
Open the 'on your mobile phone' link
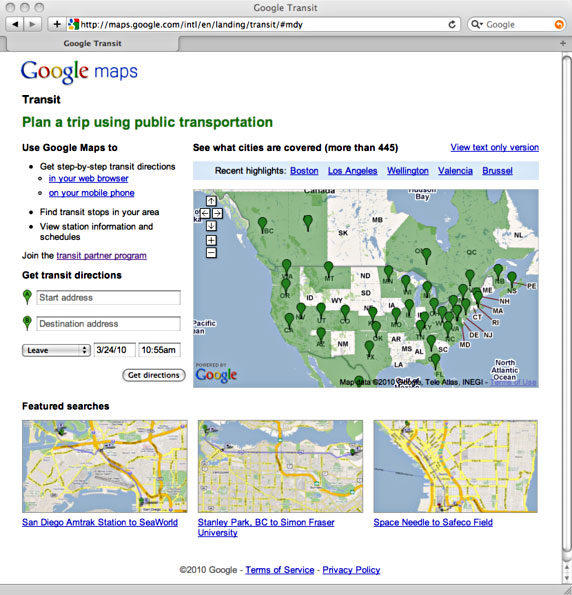click(x=91, y=193)
